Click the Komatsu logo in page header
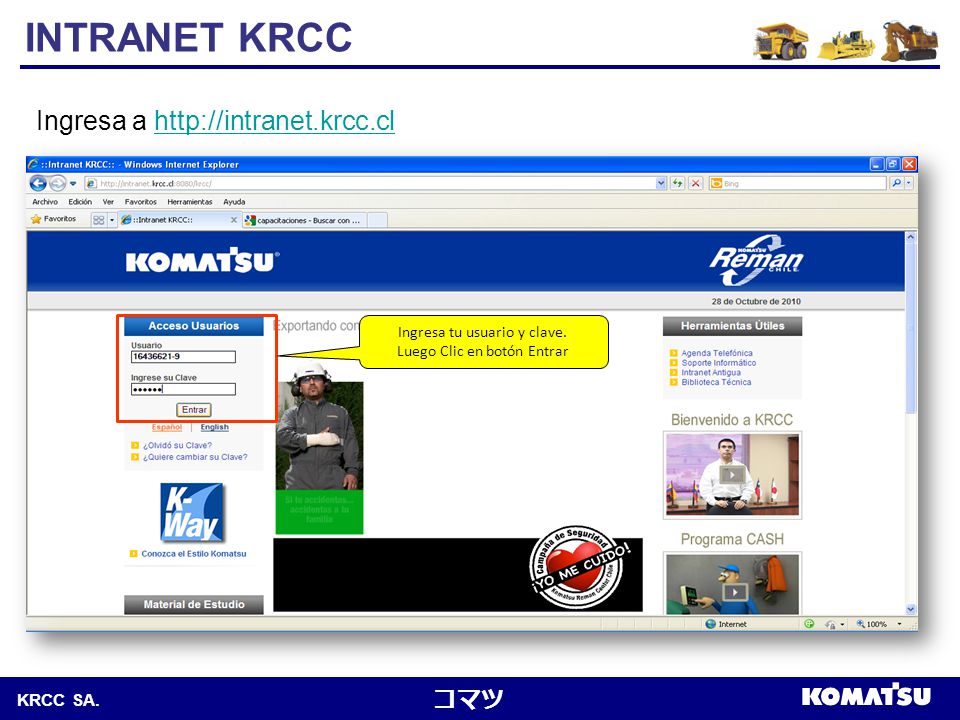The image size is (960, 720). [202, 260]
